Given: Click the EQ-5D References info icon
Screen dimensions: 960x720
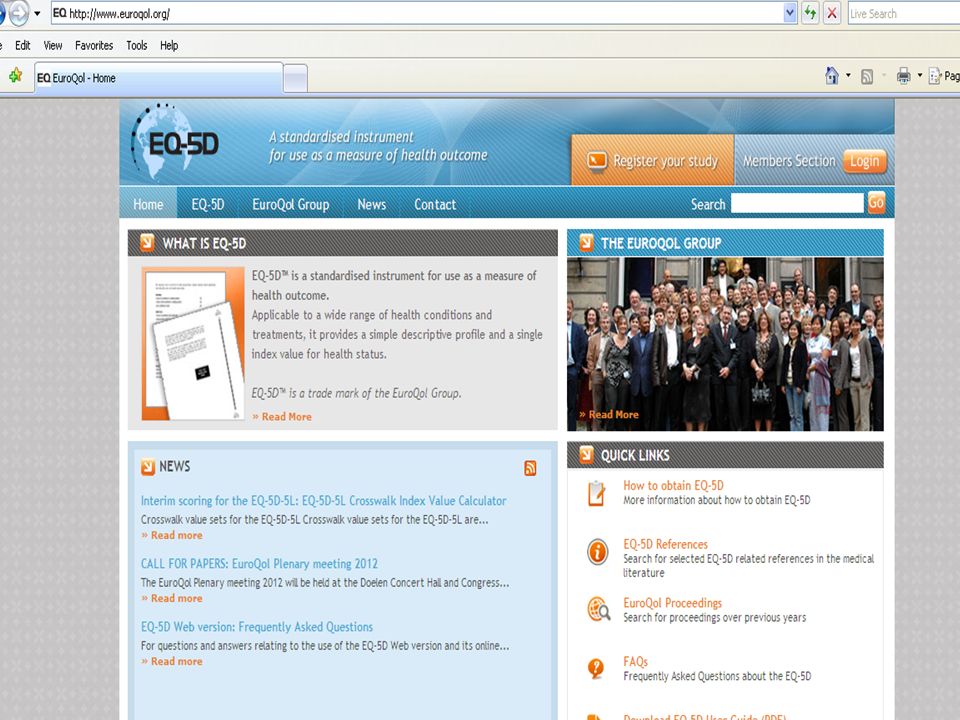Looking at the screenshot, I should point(598,552).
